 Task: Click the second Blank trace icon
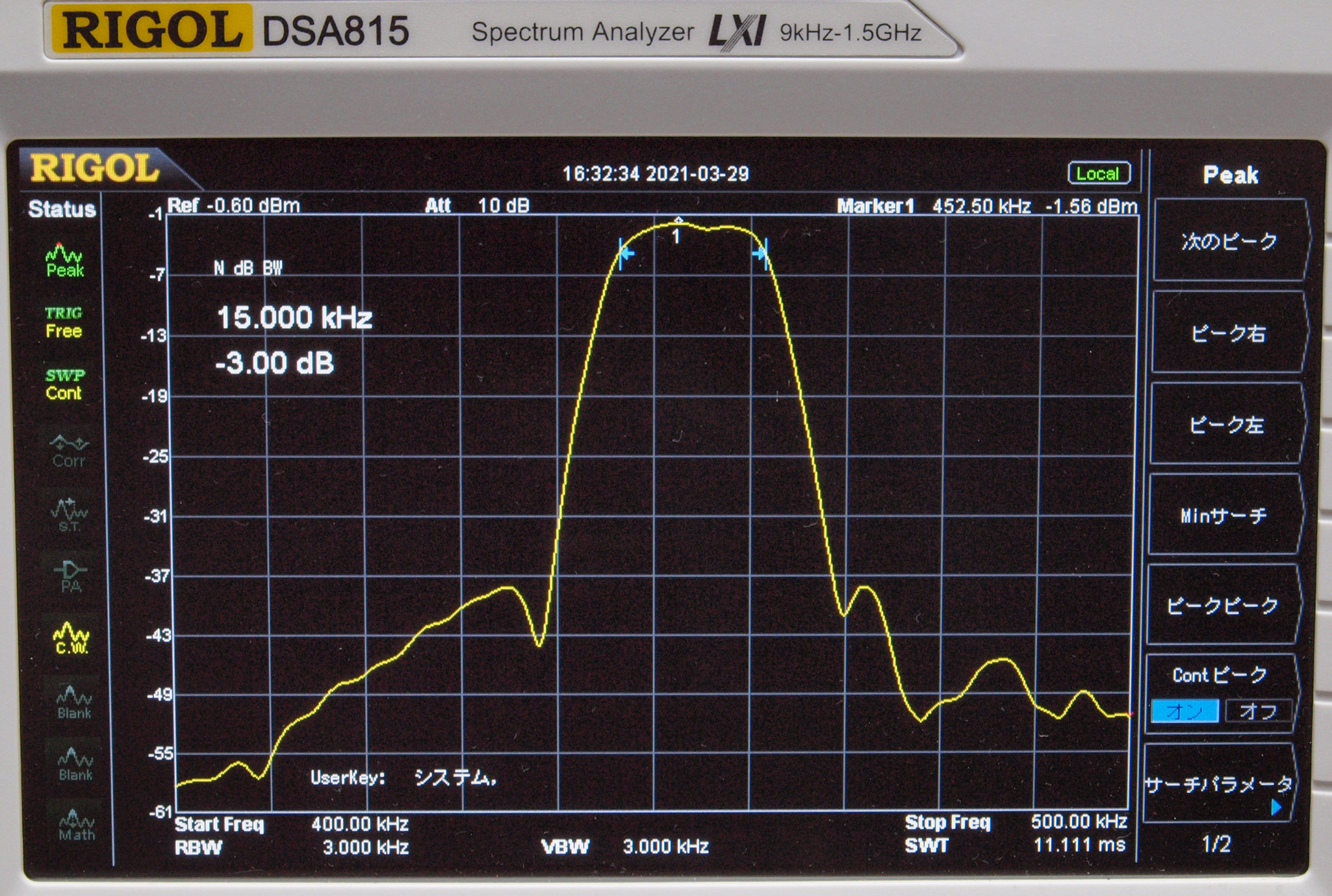pyautogui.click(x=75, y=764)
